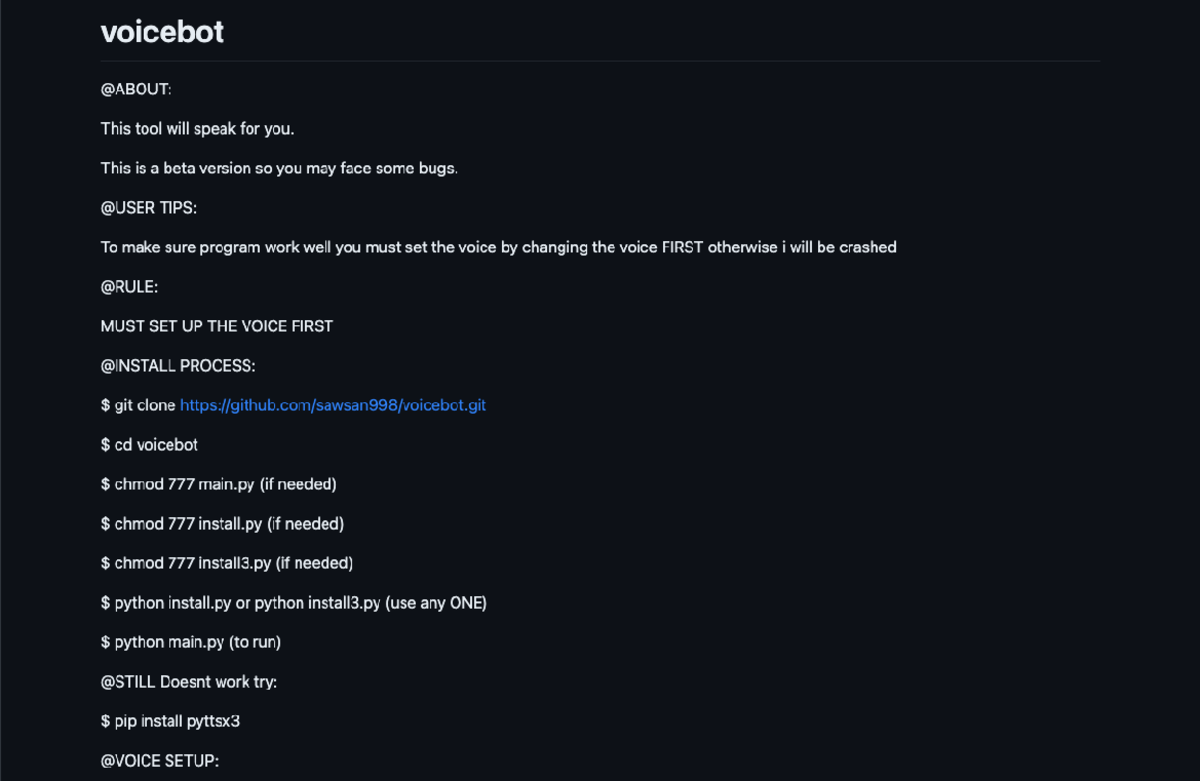Click the '$ git clone' text before the URL

[x=138, y=405]
